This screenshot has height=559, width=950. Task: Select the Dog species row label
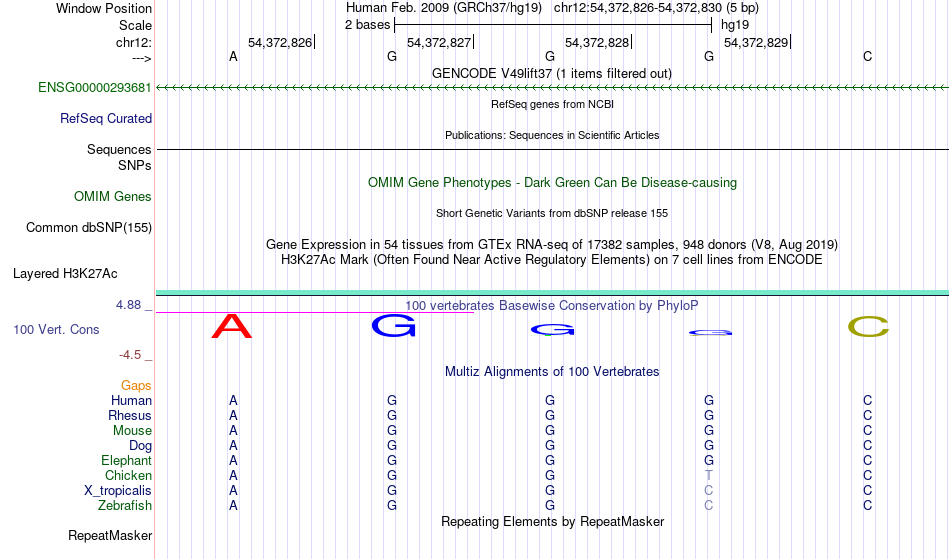click(x=140, y=446)
